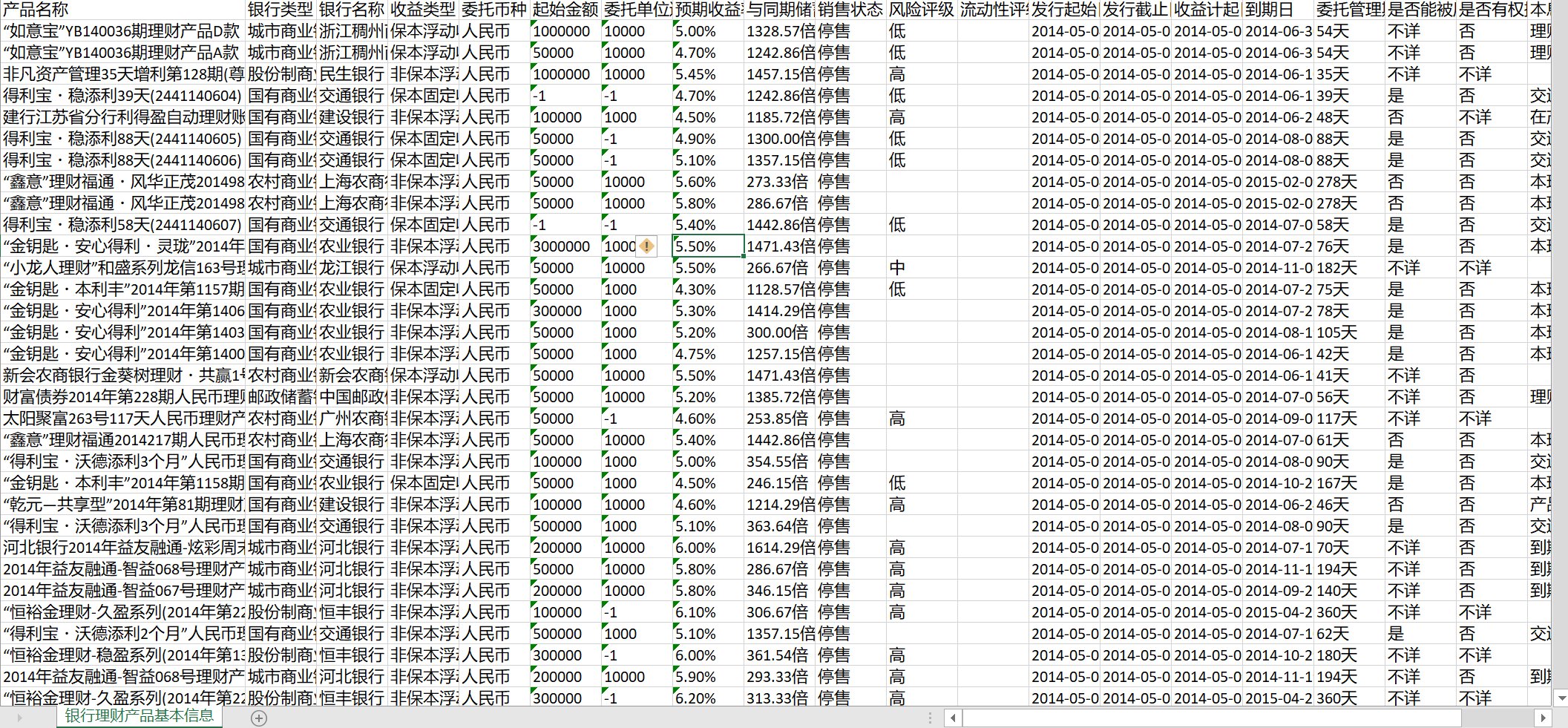Open the 银行理财产品基本信息 sheet tab
This screenshot has width=1568, height=728.
pyautogui.click(x=140, y=716)
